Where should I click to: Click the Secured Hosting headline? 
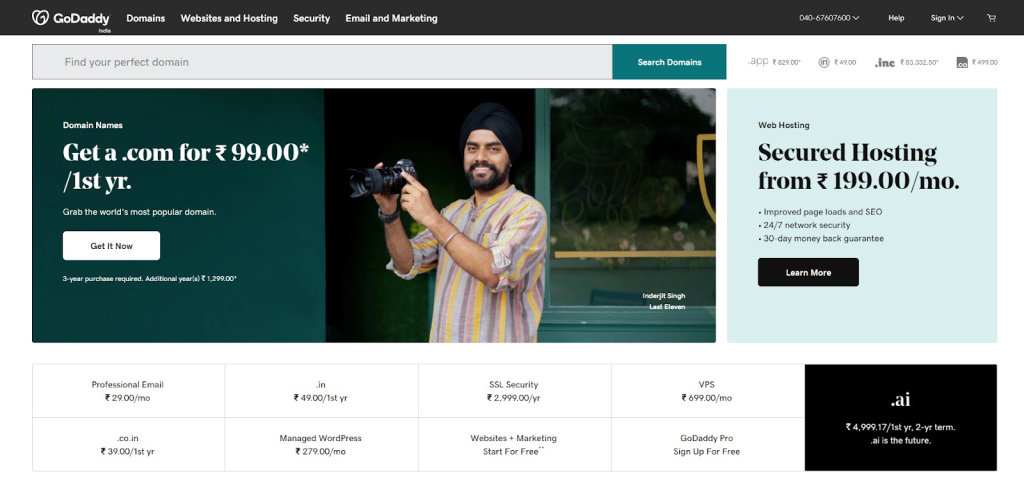pyautogui.click(x=858, y=166)
